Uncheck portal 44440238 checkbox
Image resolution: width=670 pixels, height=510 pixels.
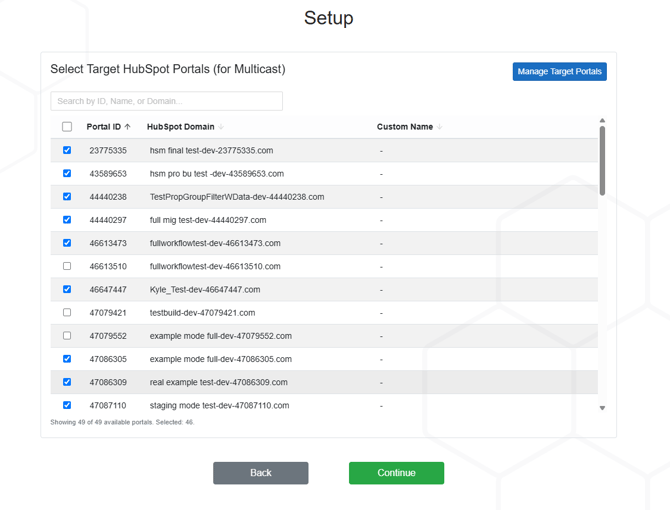[x=67, y=196]
